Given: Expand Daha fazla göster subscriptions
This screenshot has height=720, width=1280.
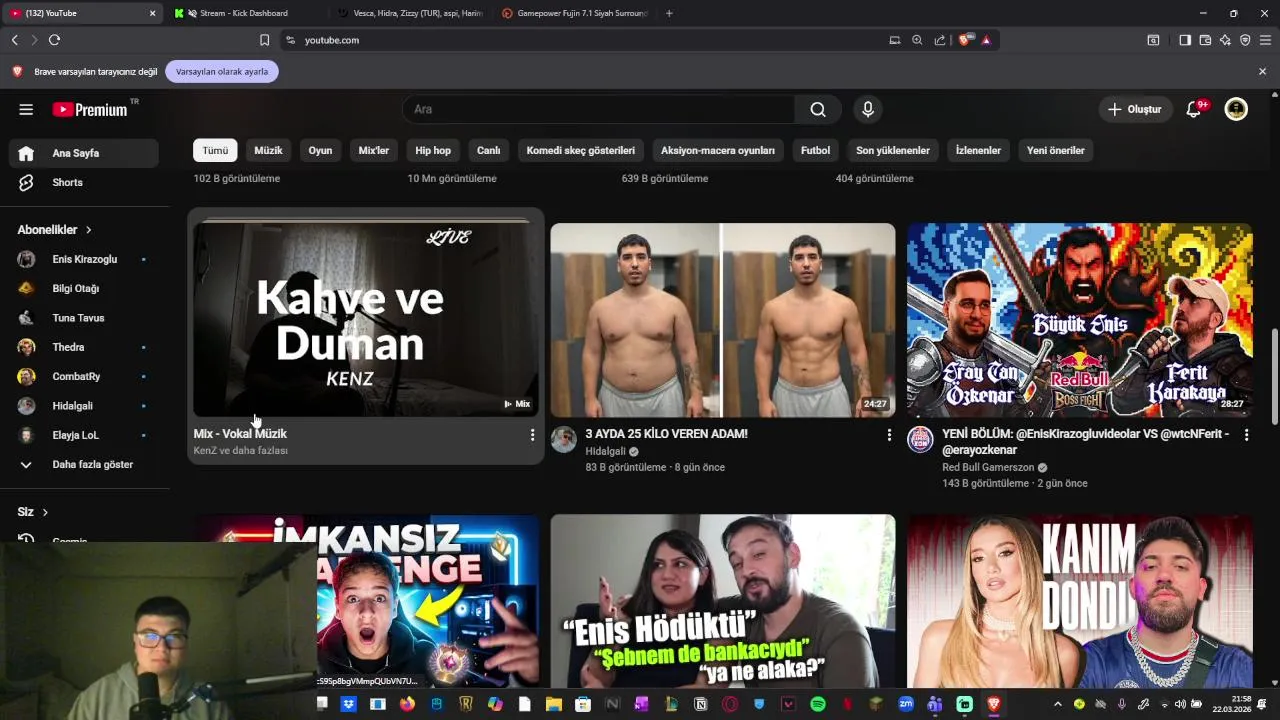Looking at the screenshot, I should click(x=84, y=464).
